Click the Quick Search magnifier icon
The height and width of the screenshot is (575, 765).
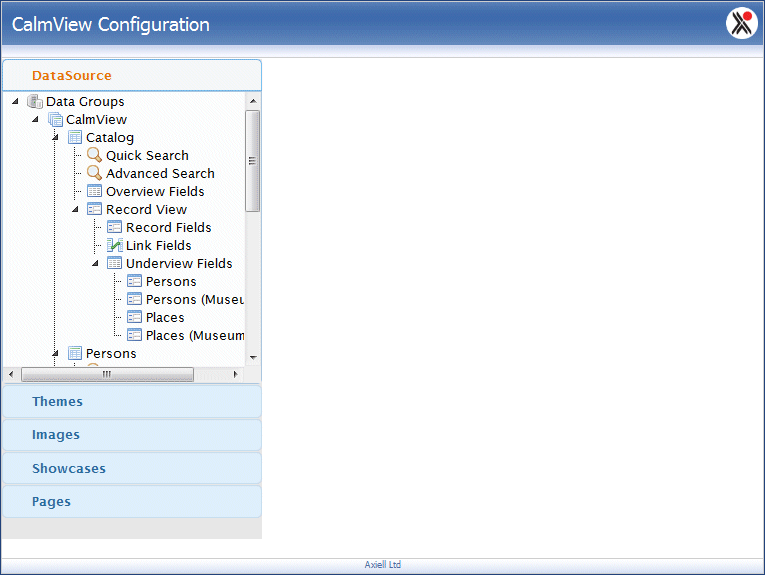94,155
